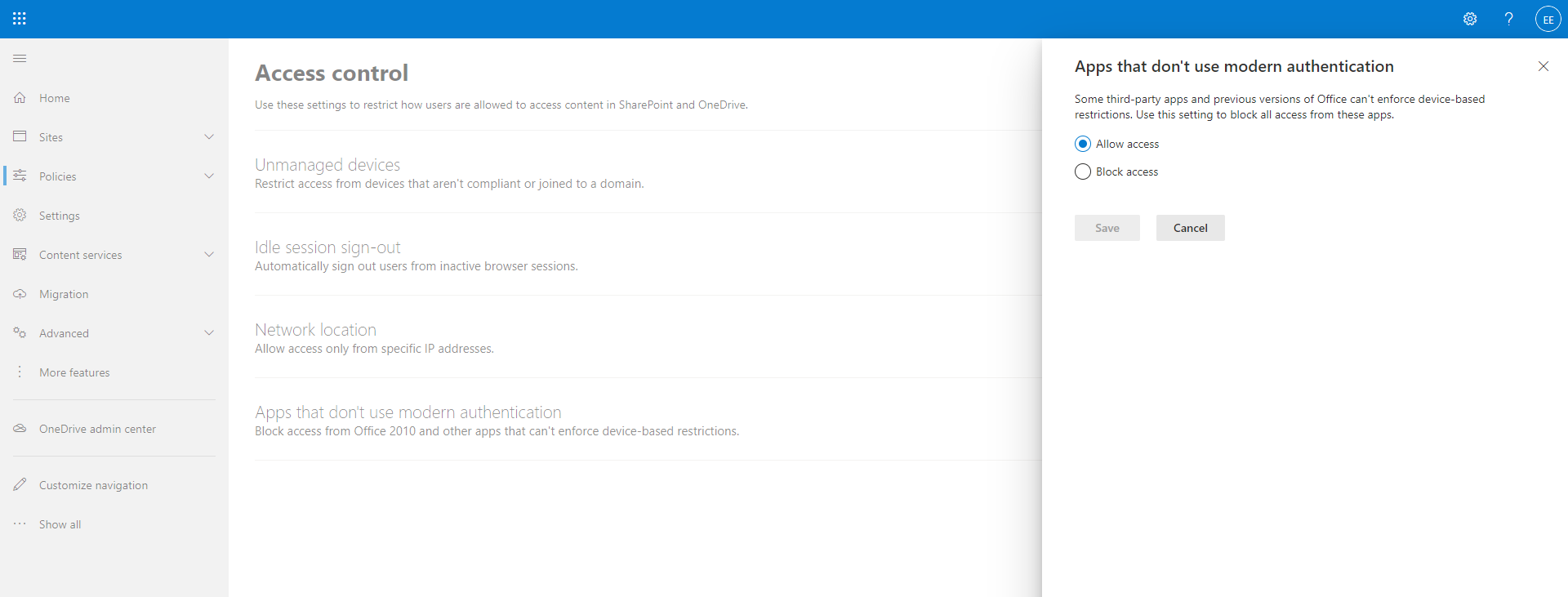1568x597 pixels.
Task: Select the Block access radio button
Action: point(1083,172)
